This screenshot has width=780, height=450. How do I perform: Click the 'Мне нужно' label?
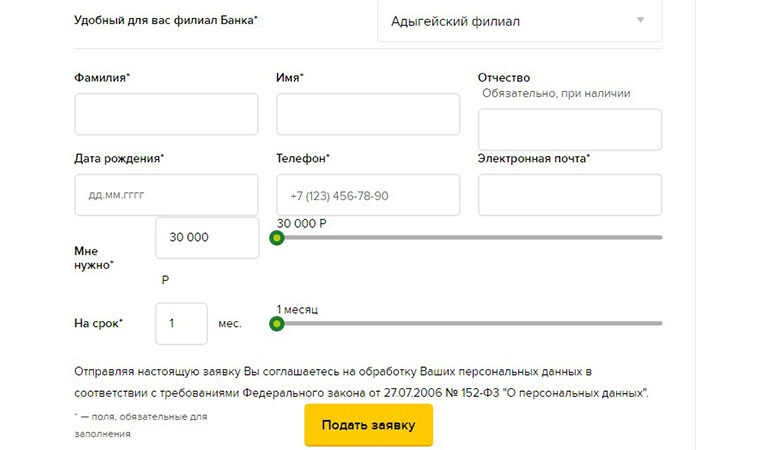pyautogui.click(x=94, y=258)
